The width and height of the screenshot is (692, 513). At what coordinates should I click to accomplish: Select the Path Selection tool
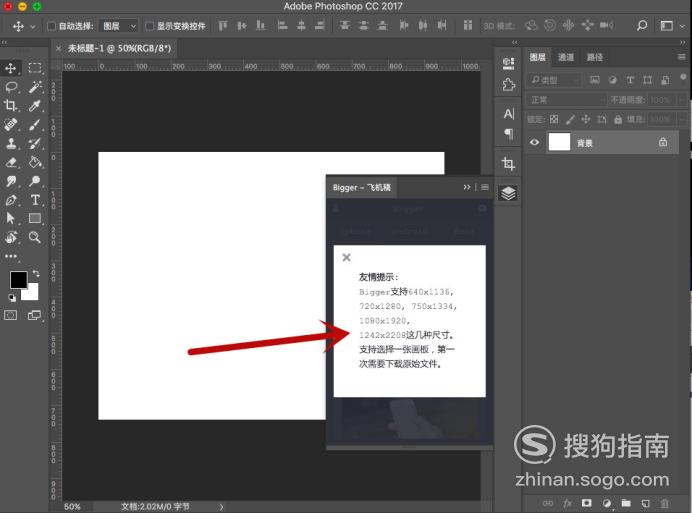click(11, 218)
